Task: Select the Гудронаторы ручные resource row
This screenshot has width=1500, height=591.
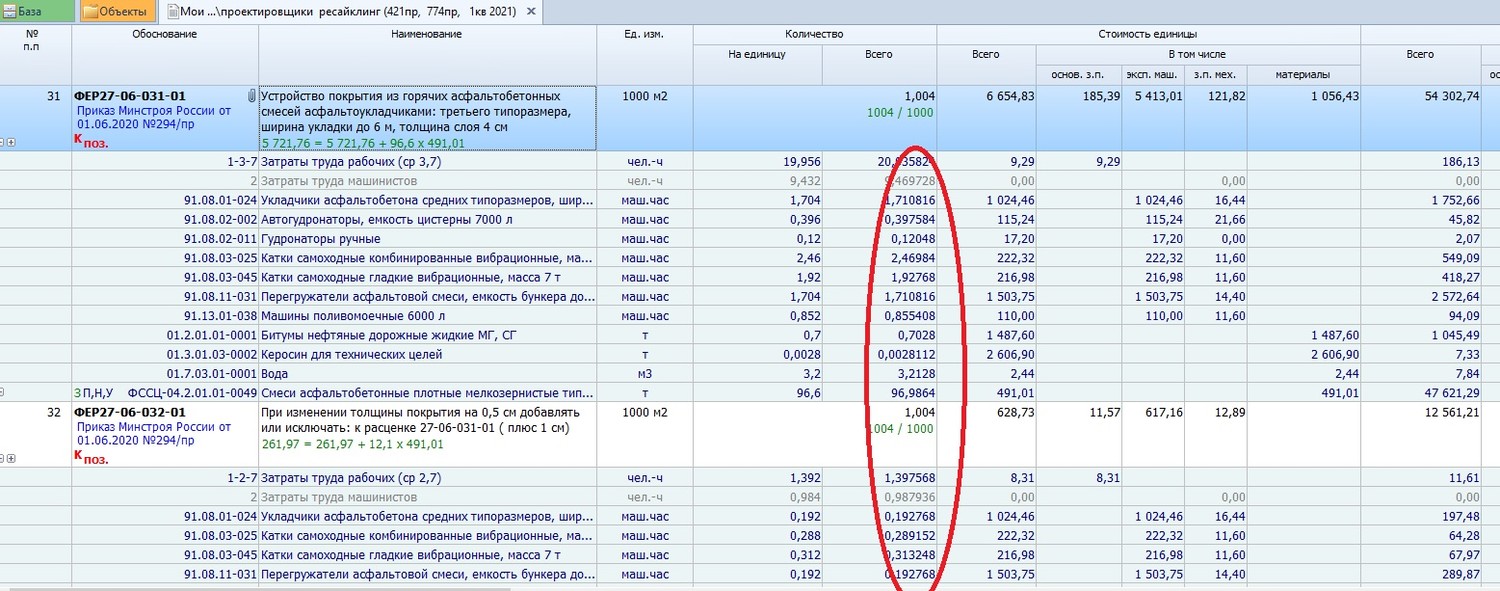Action: point(320,239)
